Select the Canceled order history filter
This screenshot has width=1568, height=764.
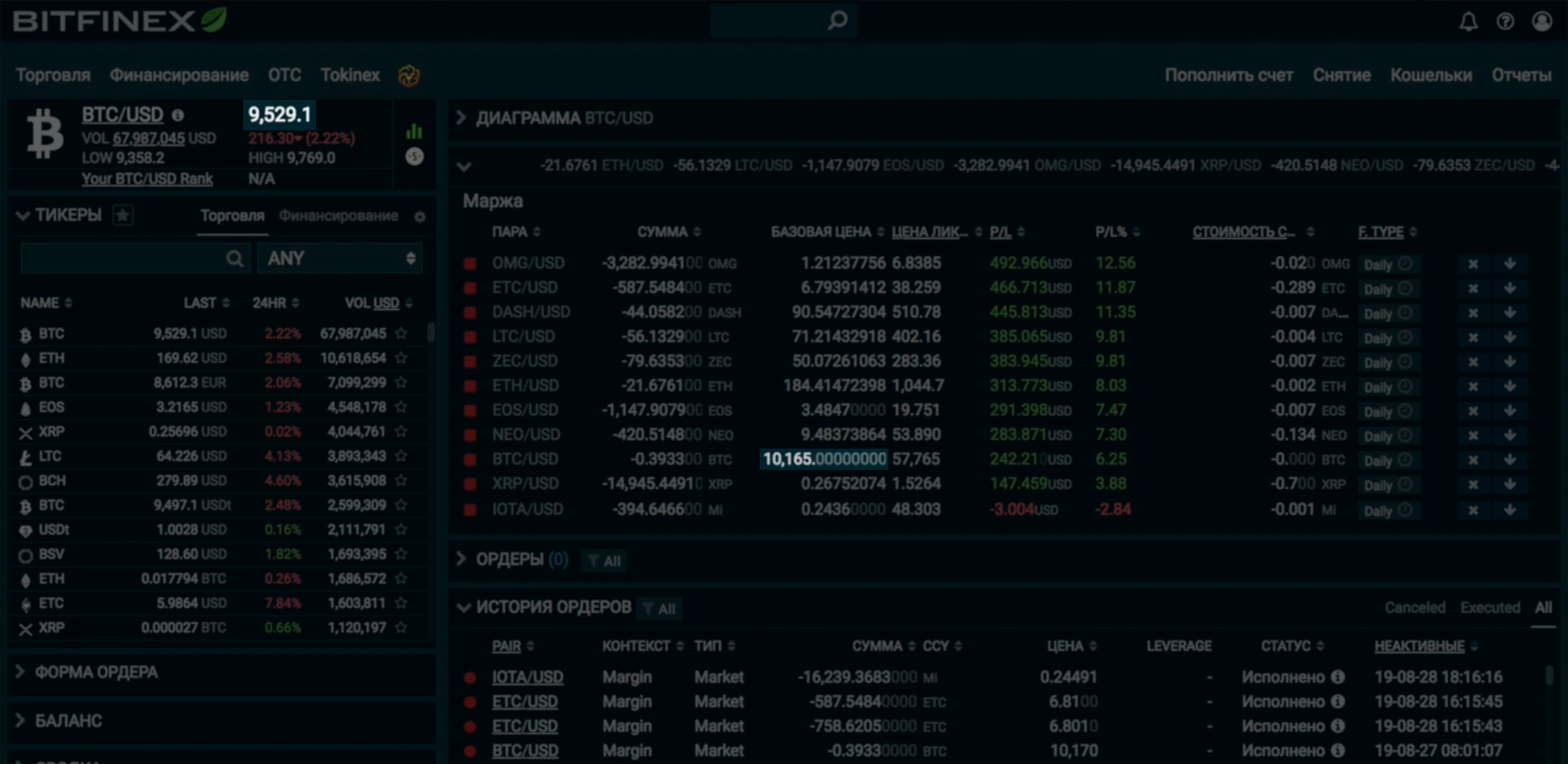1415,608
